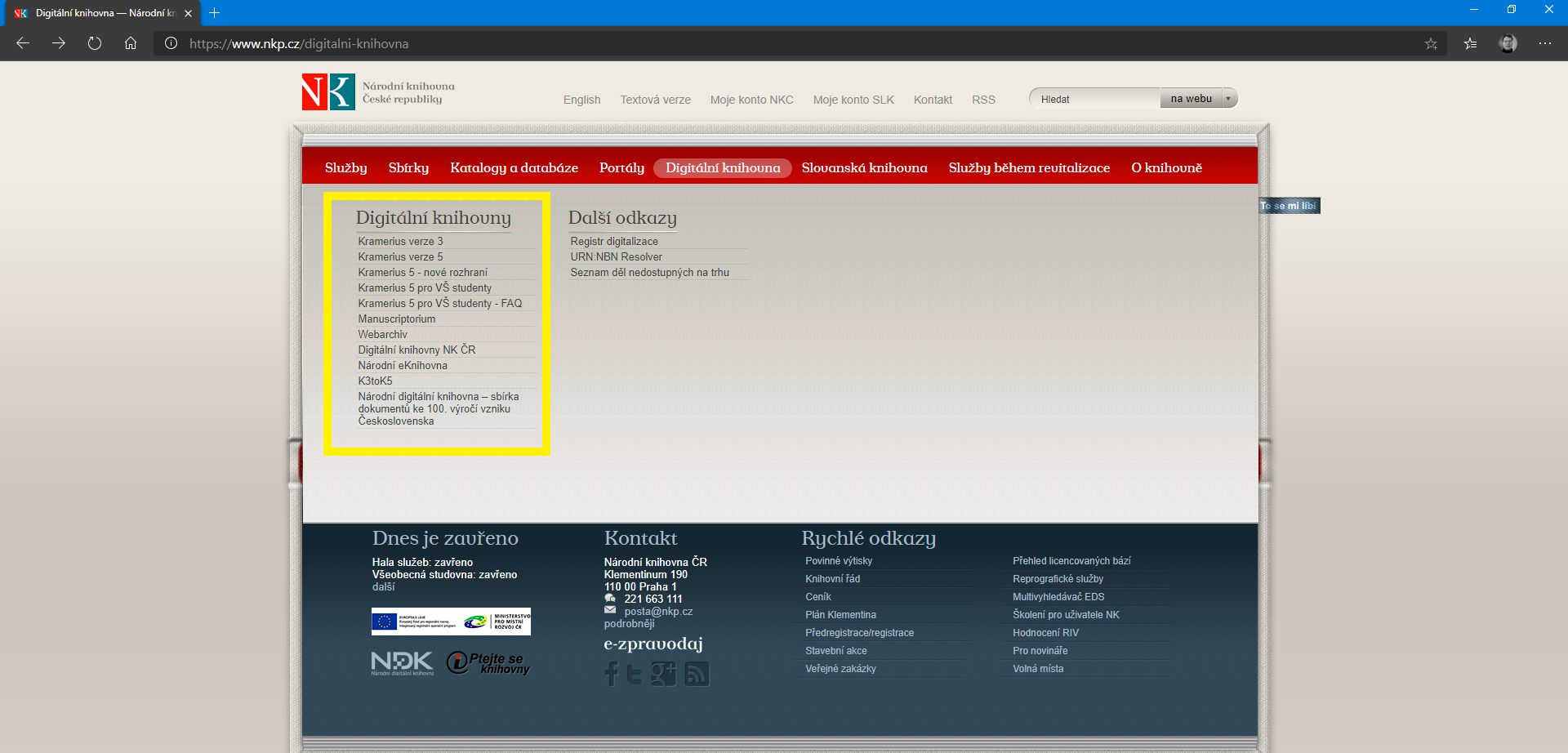Open the NDK logo link
Image resolution: width=1568 pixels, height=753 pixels.
click(402, 662)
